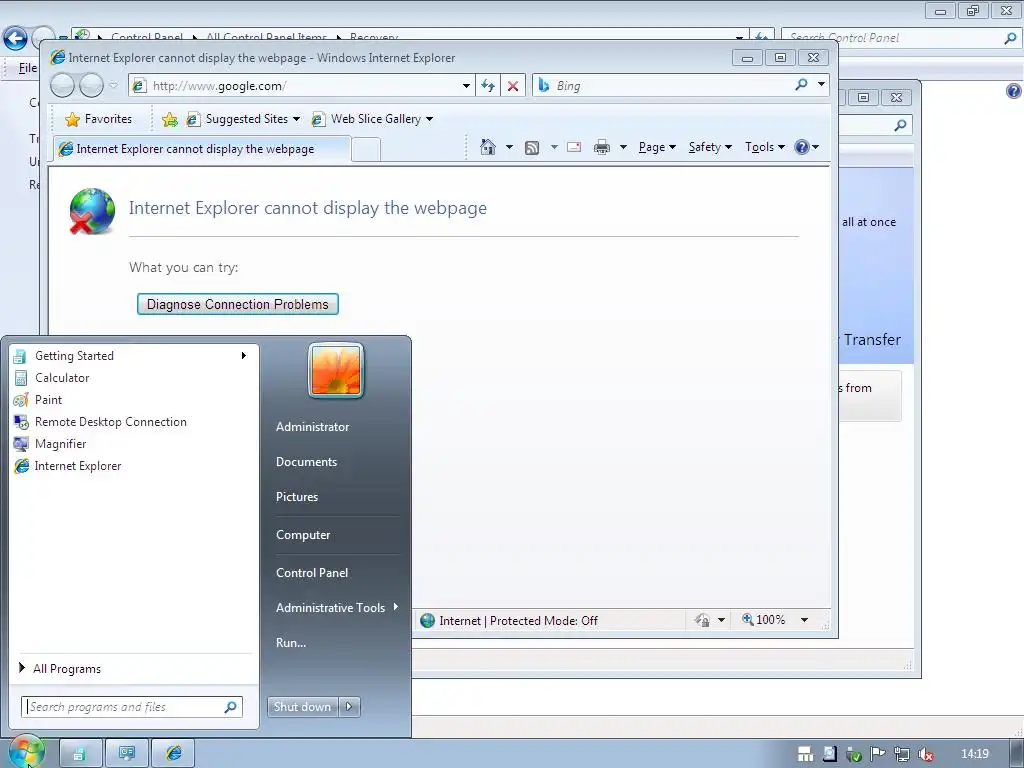Click search icon in Start menu search box
Viewport: 1024px width, 768px height.
coord(231,707)
